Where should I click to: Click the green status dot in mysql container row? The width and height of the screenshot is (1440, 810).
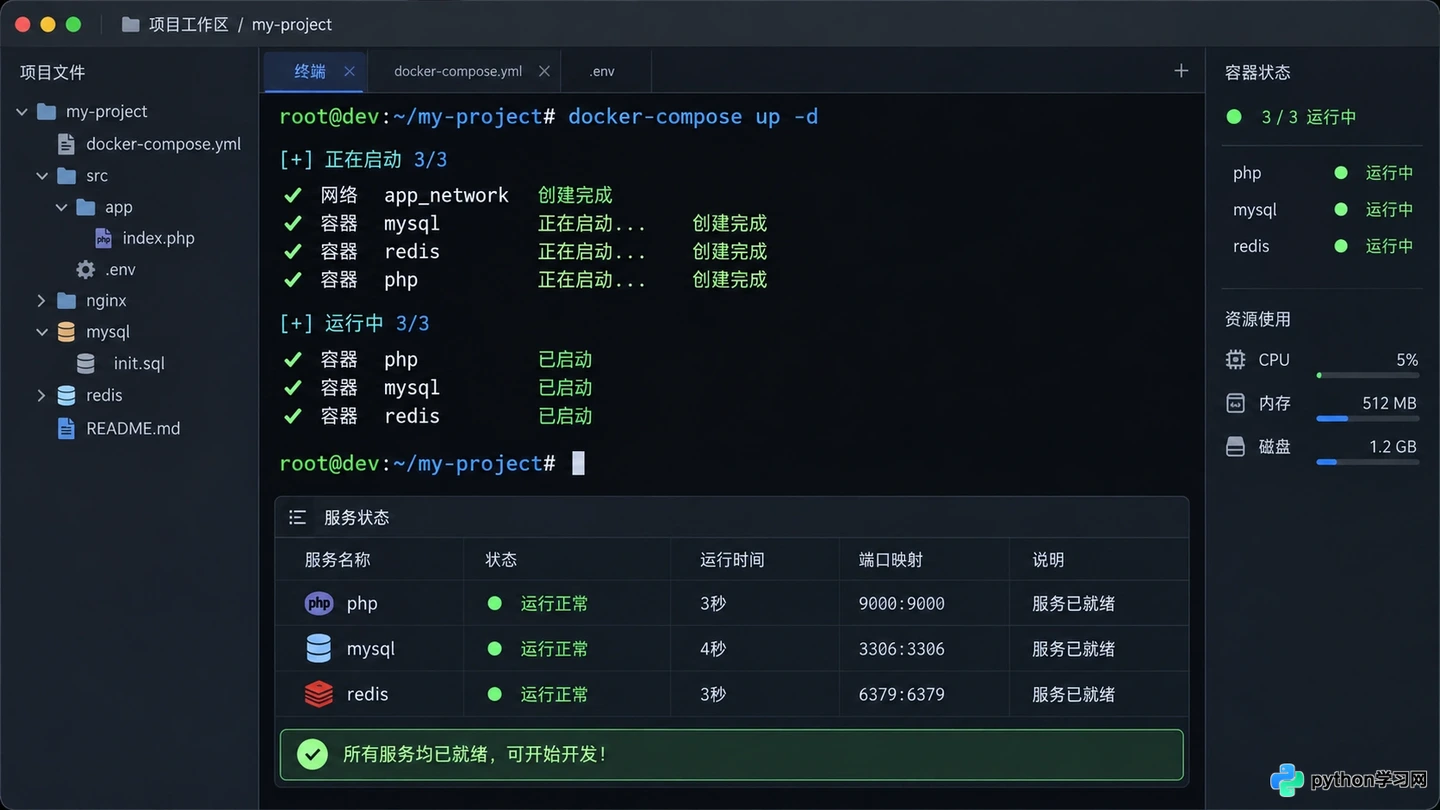(x=1341, y=209)
